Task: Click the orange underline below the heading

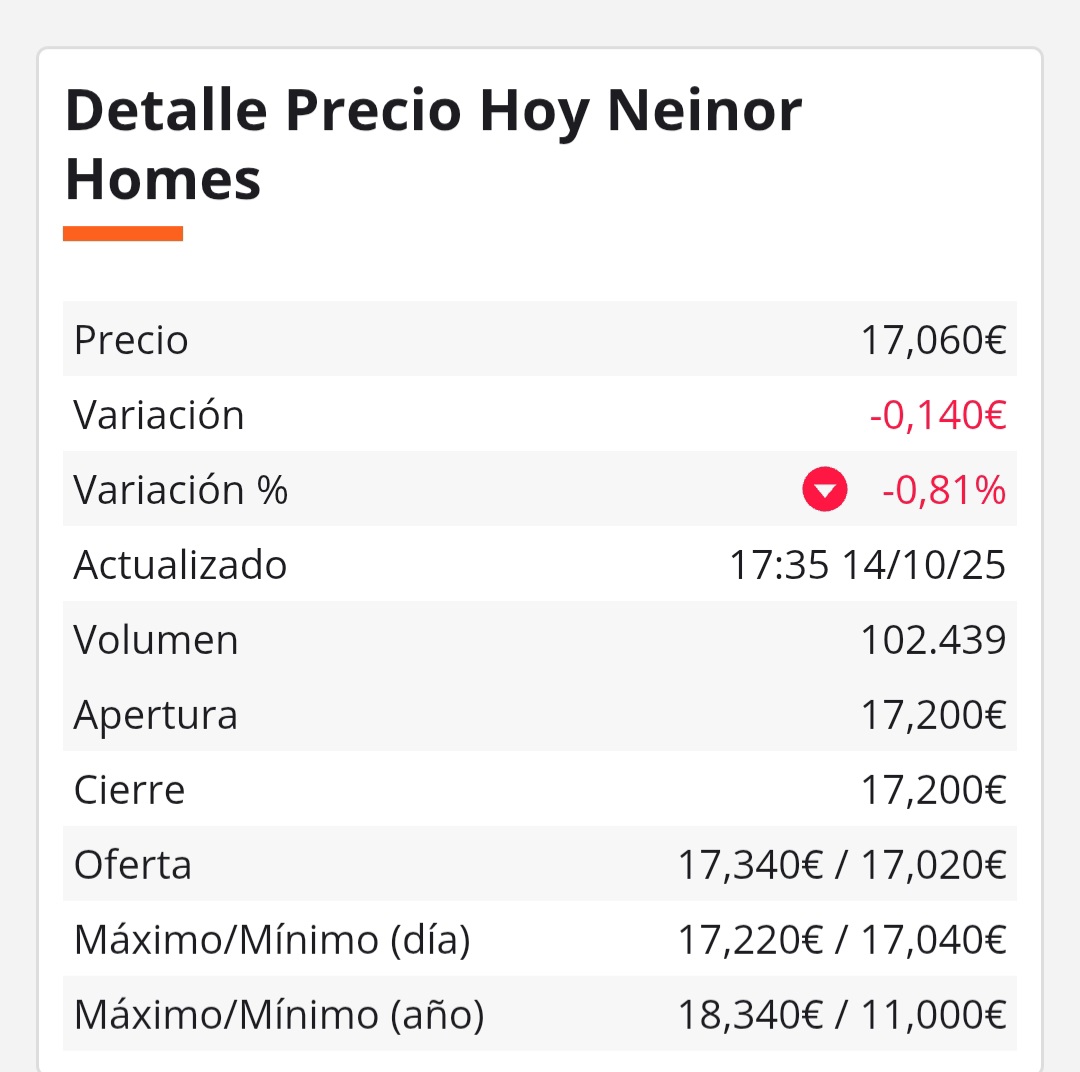Action: 123,234
